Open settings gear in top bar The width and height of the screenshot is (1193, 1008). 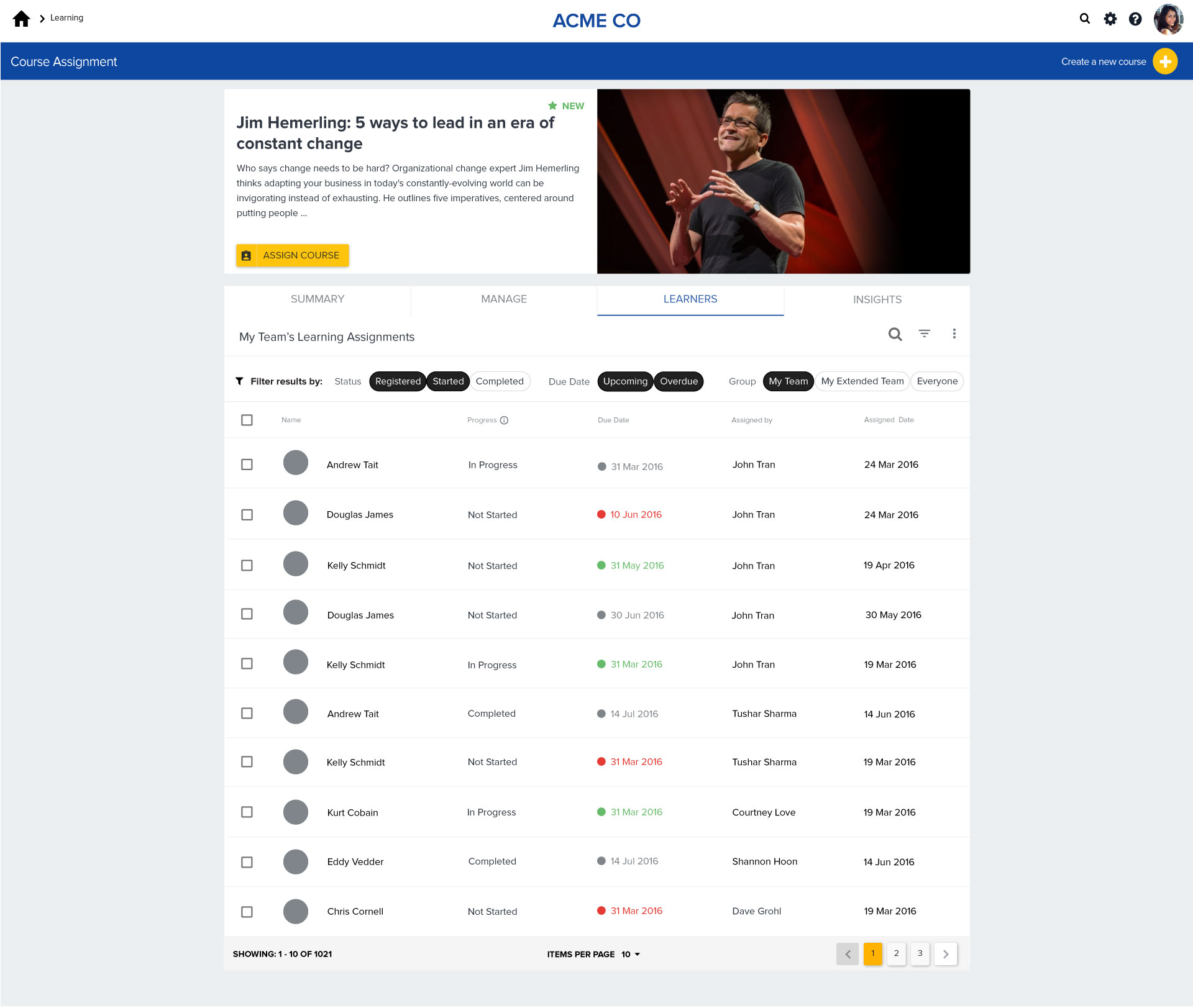[x=1110, y=19]
